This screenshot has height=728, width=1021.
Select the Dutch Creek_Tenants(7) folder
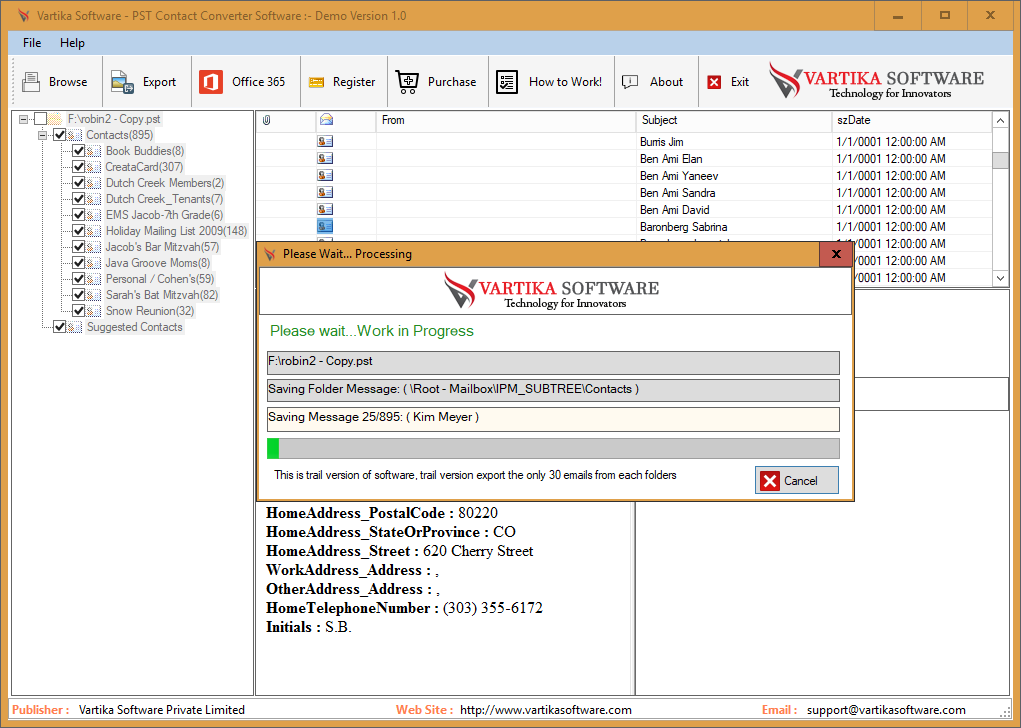click(165, 199)
